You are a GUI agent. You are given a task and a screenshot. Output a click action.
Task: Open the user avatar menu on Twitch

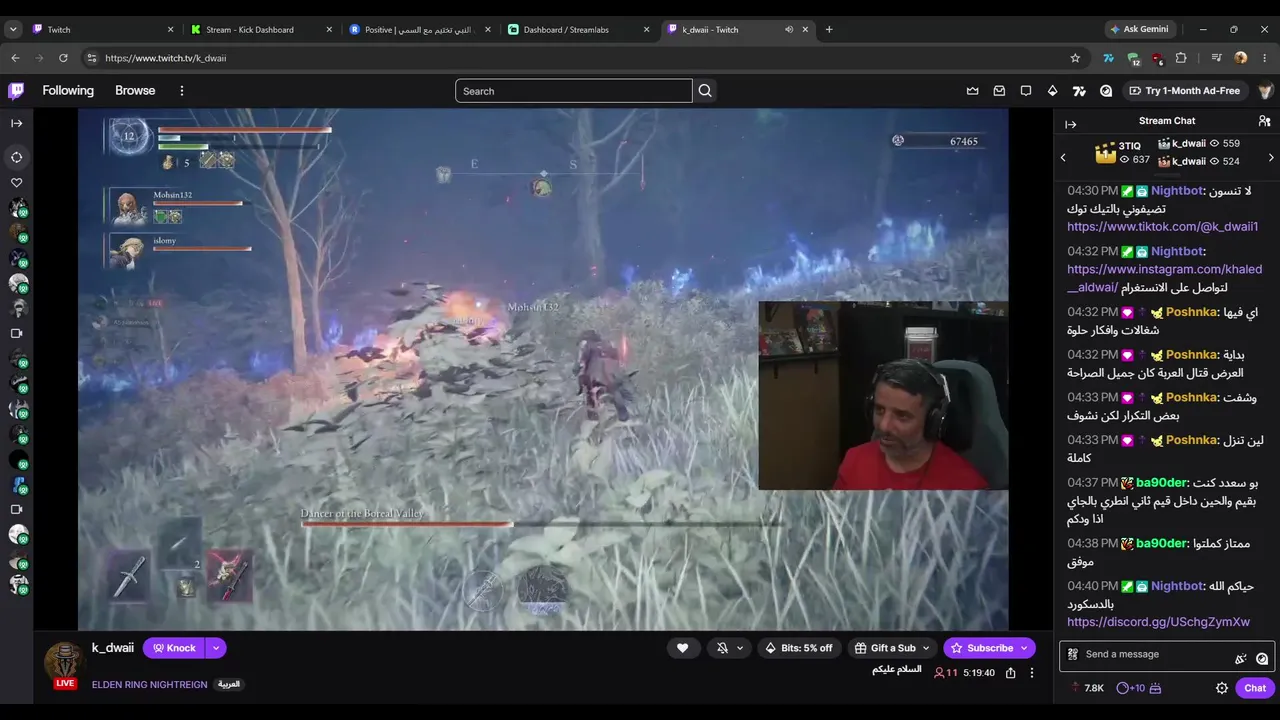(1265, 91)
